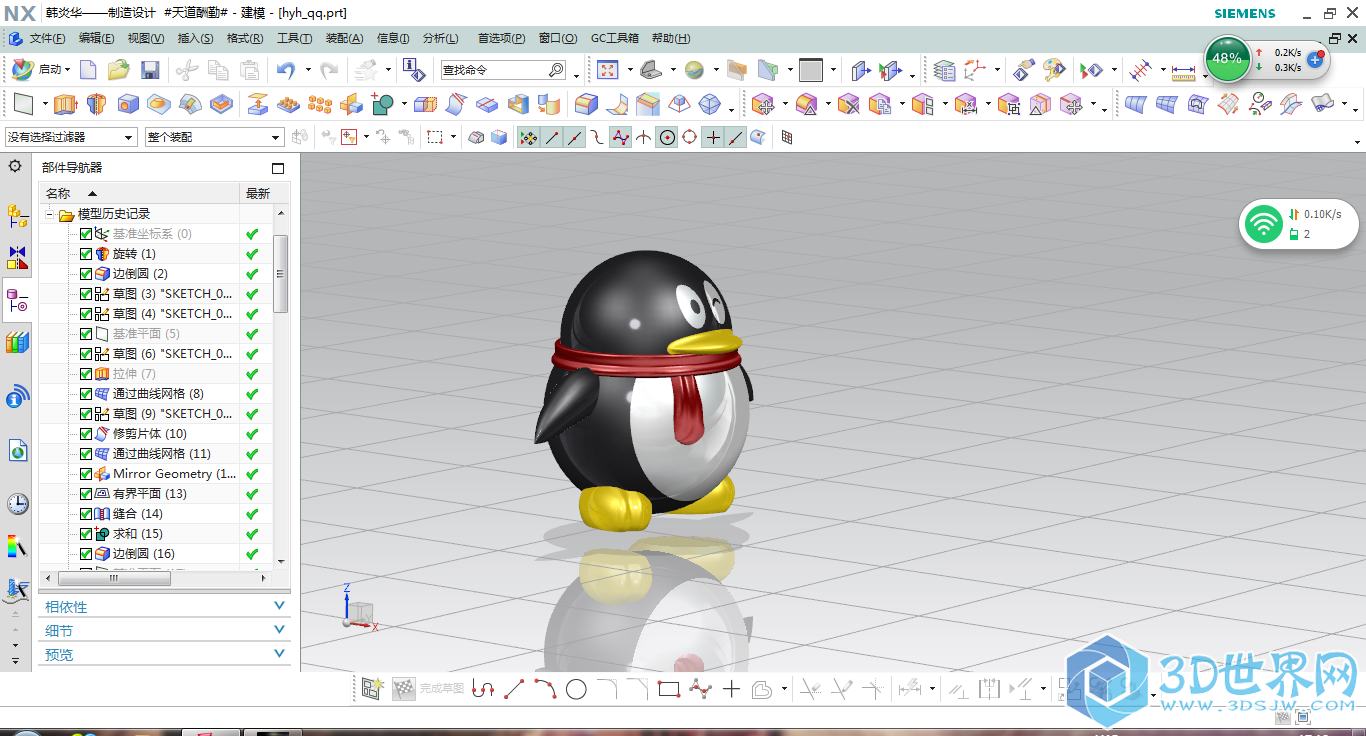1366x736 pixels.
Task: Select the sketch Line tool
Action: [514, 689]
